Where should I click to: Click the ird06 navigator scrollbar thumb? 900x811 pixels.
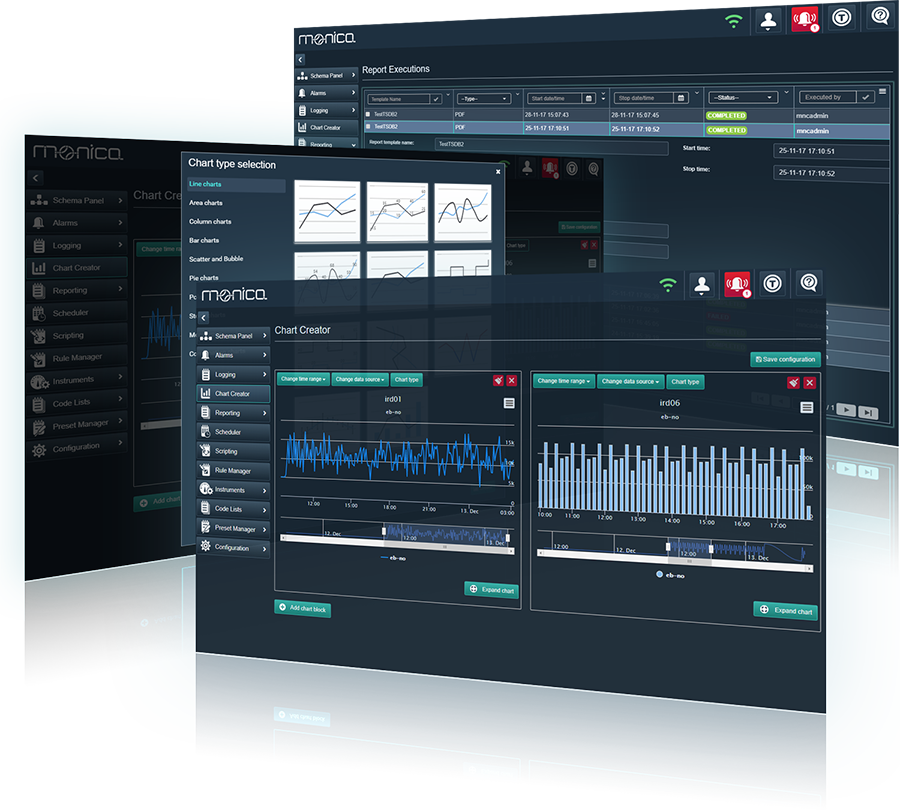click(x=689, y=562)
